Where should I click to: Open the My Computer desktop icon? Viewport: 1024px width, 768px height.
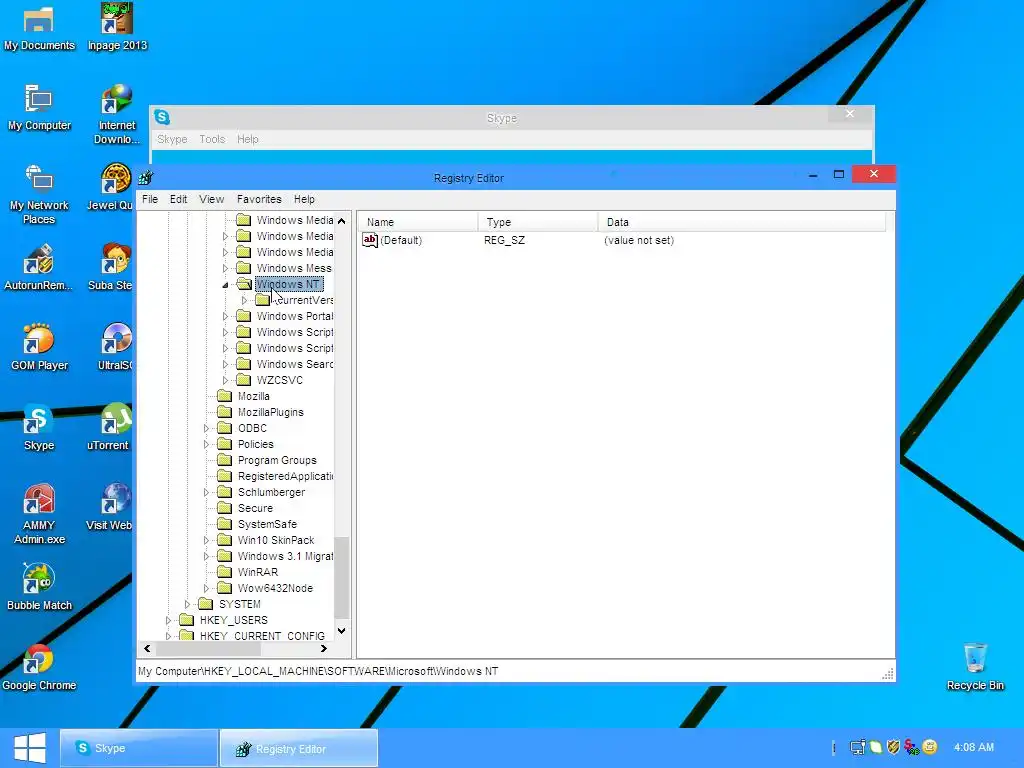click(x=39, y=108)
